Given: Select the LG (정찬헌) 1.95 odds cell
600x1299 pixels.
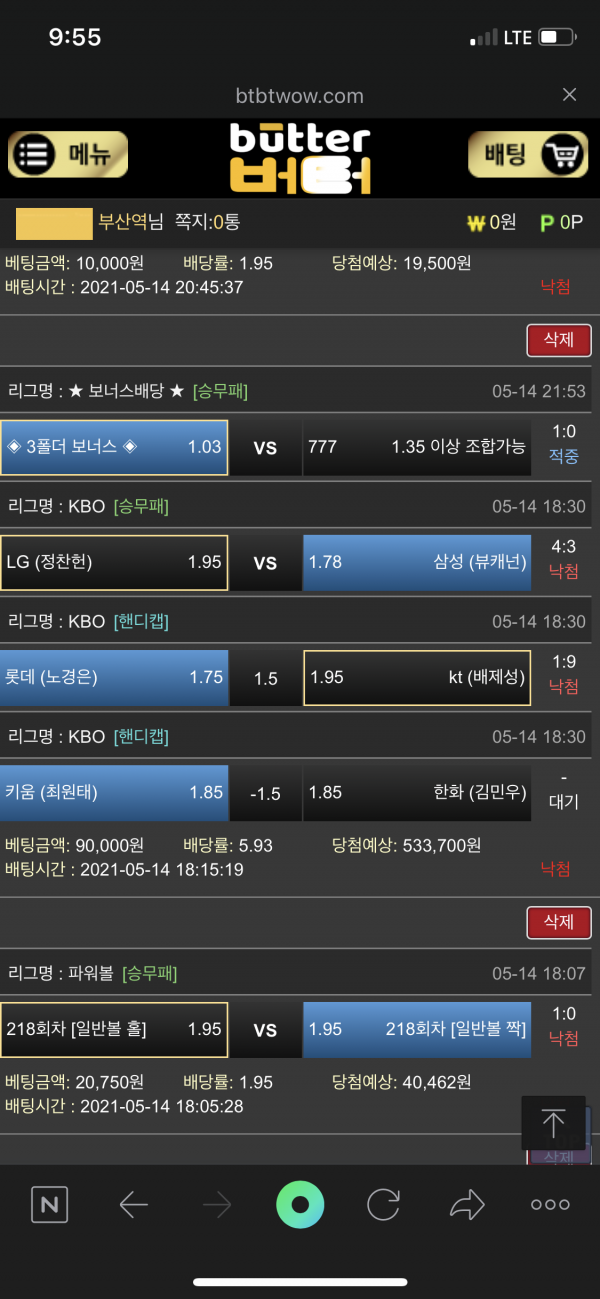Looking at the screenshot, I should [114, 562].
